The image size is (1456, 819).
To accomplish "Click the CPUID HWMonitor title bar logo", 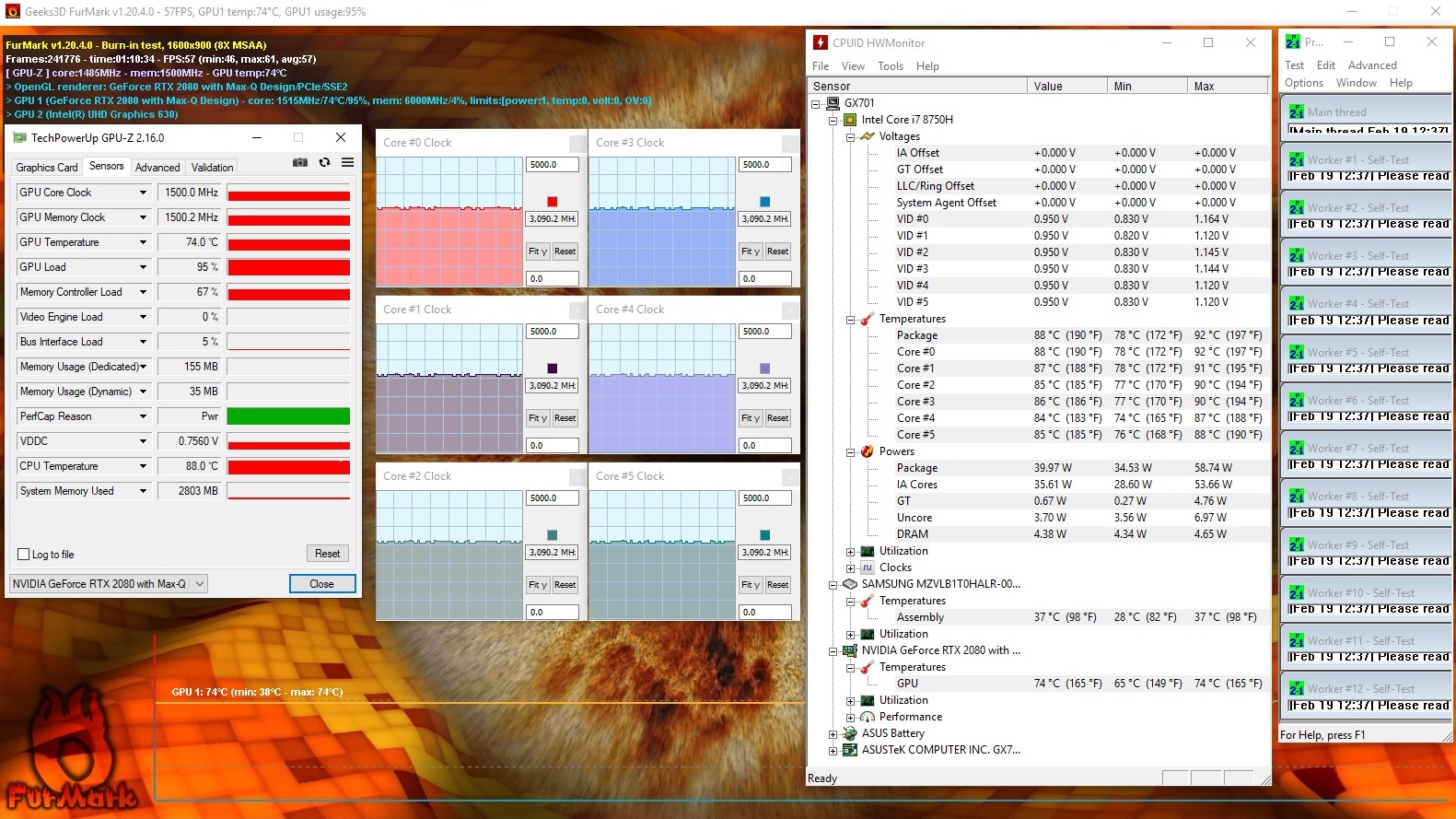I will (821, 42).
